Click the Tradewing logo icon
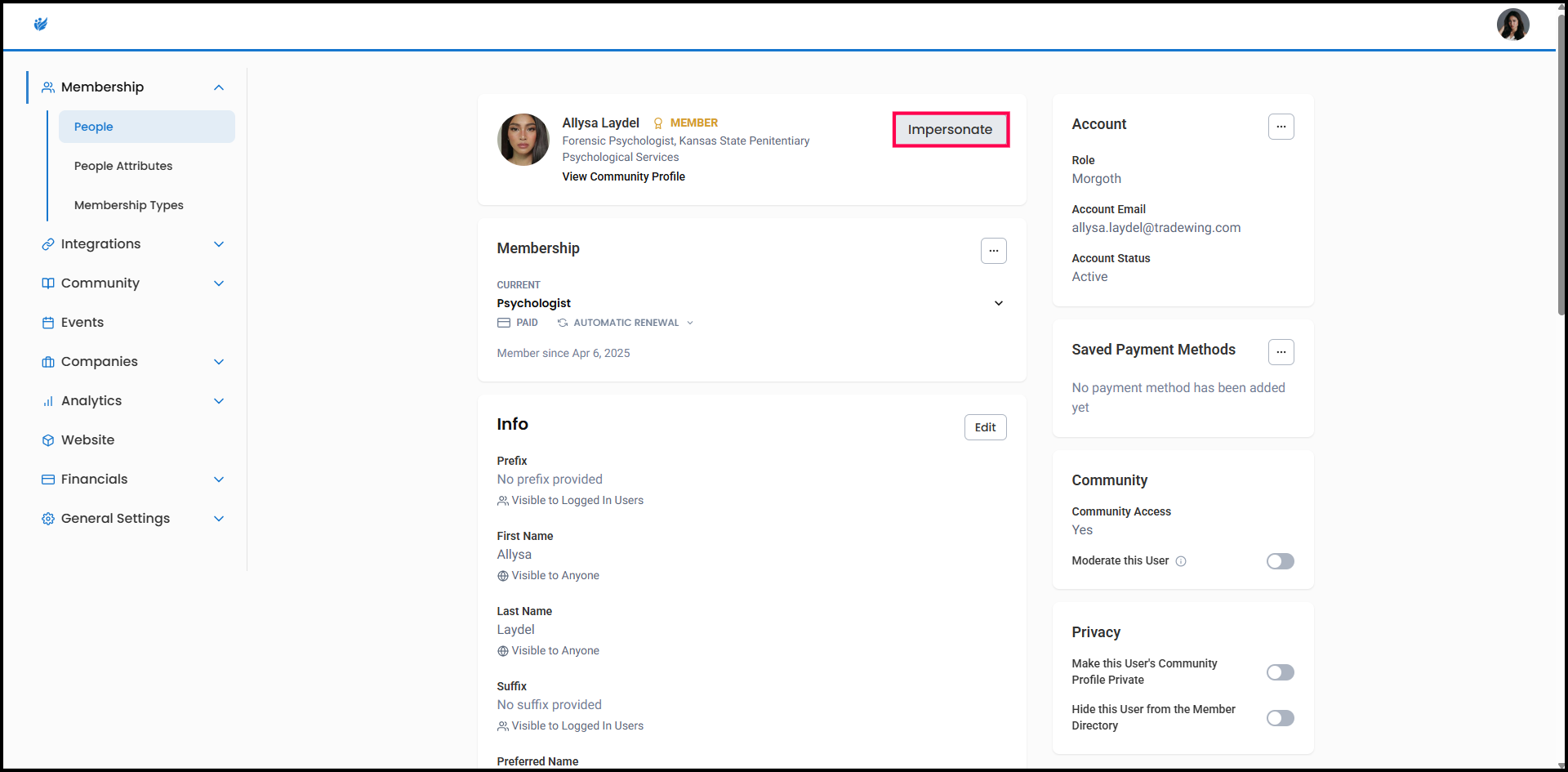Image resolution: width=1568 pixels, height=772 pixels. point(41,25)
